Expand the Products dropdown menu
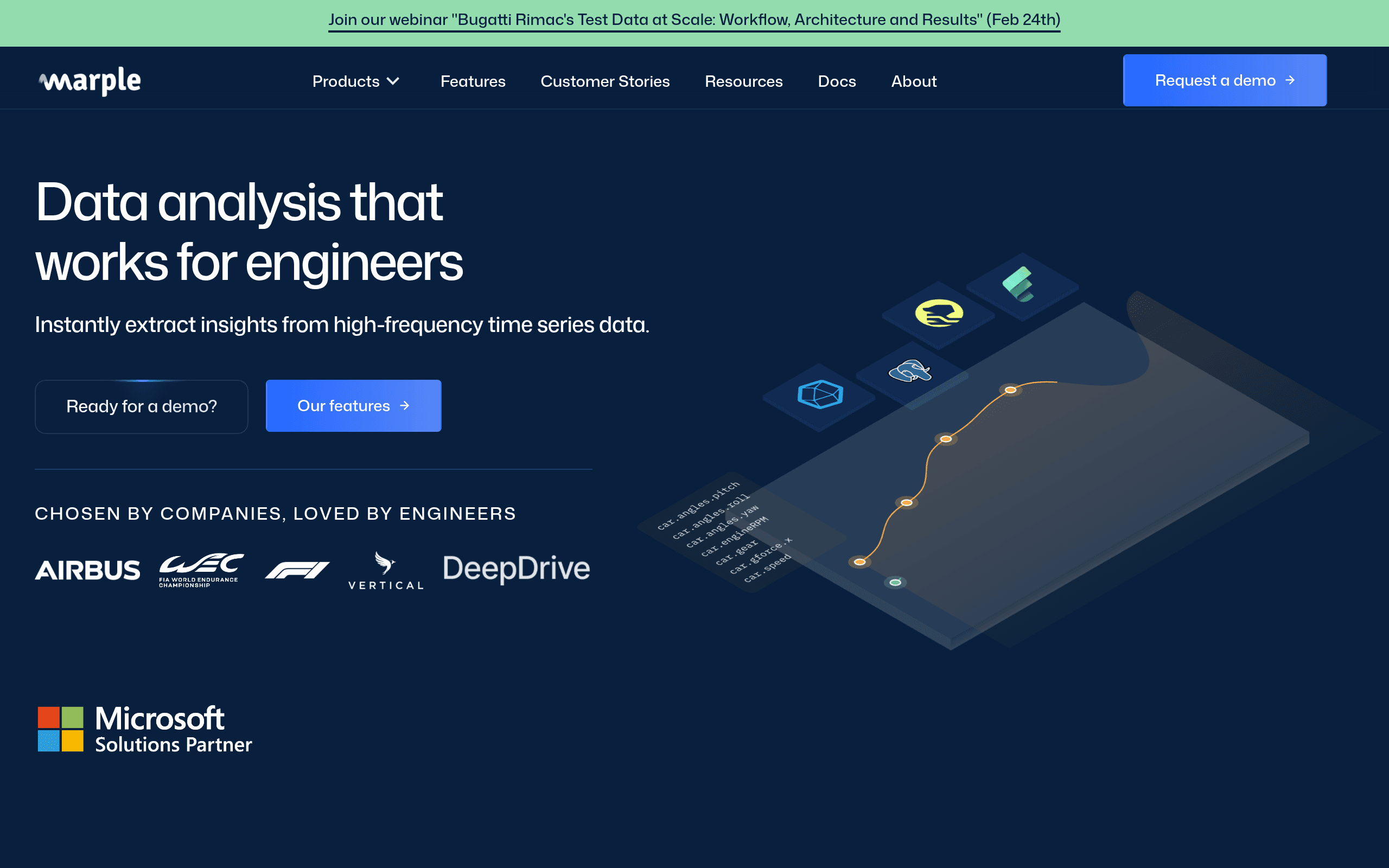This screenshot has width=1389, height=868. (x=356, y=81)
